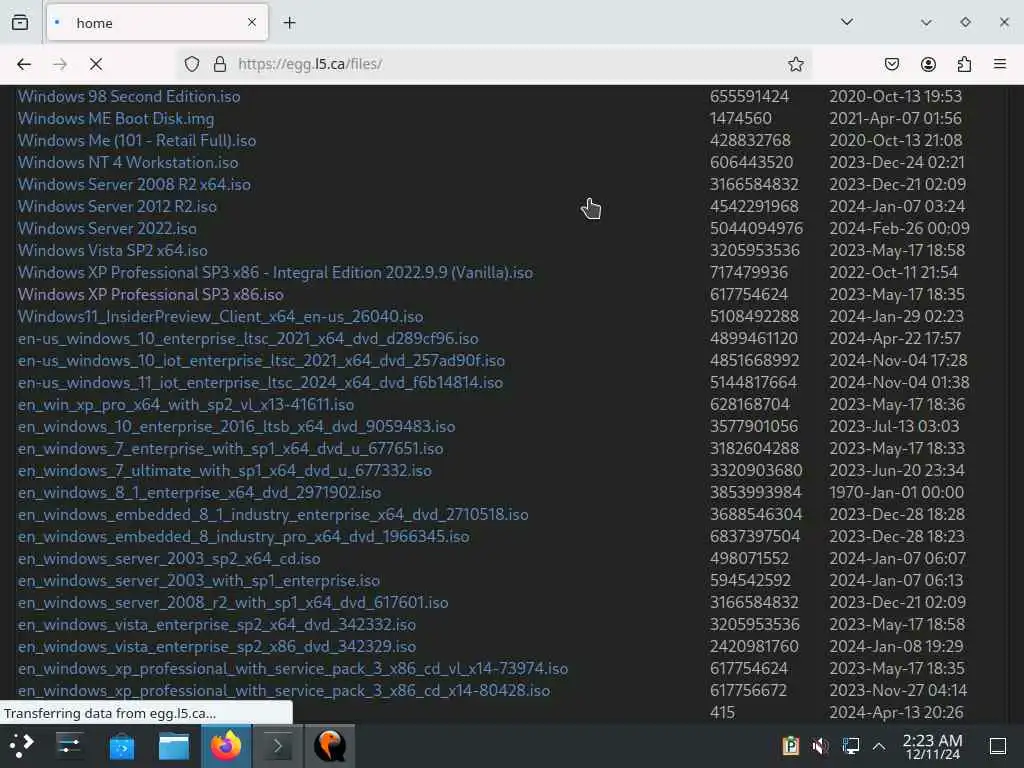This screenshot has width=1024, height=768.
Task: Open Windows Me (101 - Retail Full).iso
Action: 136,140
